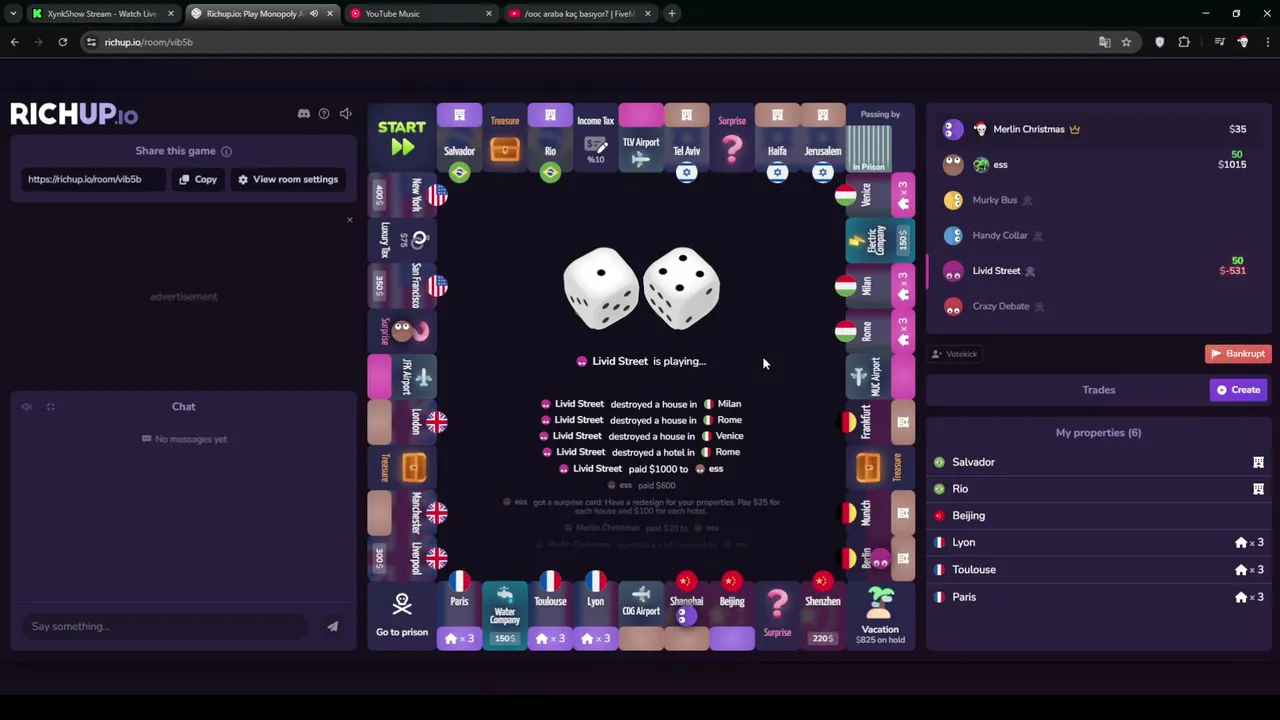
Task: Copy the room link
Action: click(x=197, y=179)
